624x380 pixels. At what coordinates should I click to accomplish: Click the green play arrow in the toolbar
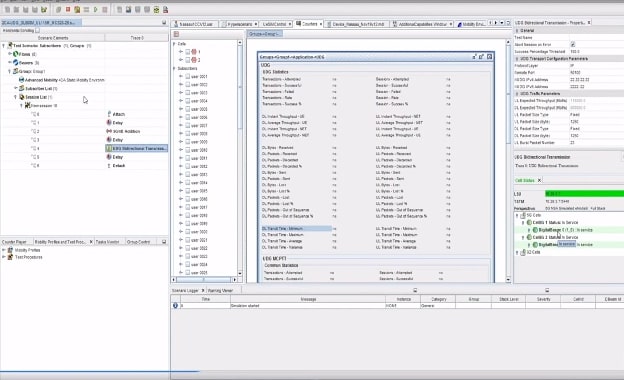coord(96,9)
